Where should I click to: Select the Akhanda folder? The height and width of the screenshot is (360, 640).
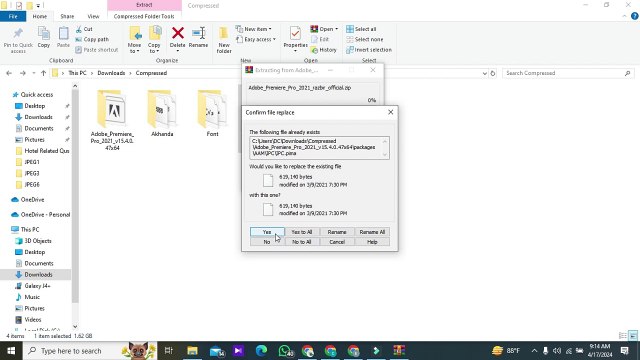[162, 113]
